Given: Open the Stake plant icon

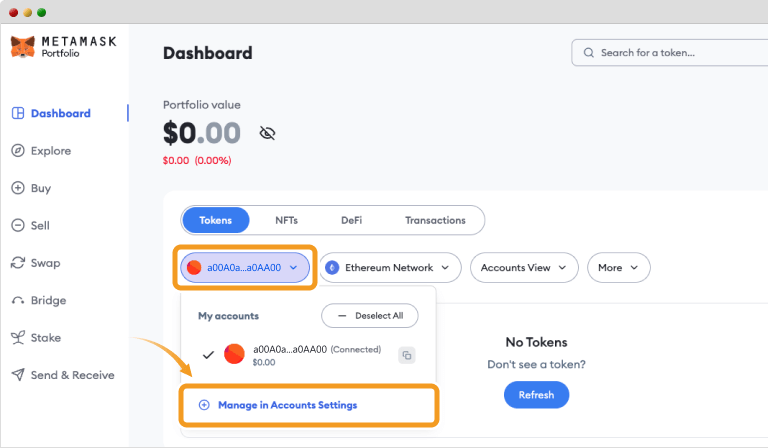Looking at the screenshot, I should click(18, 337).
